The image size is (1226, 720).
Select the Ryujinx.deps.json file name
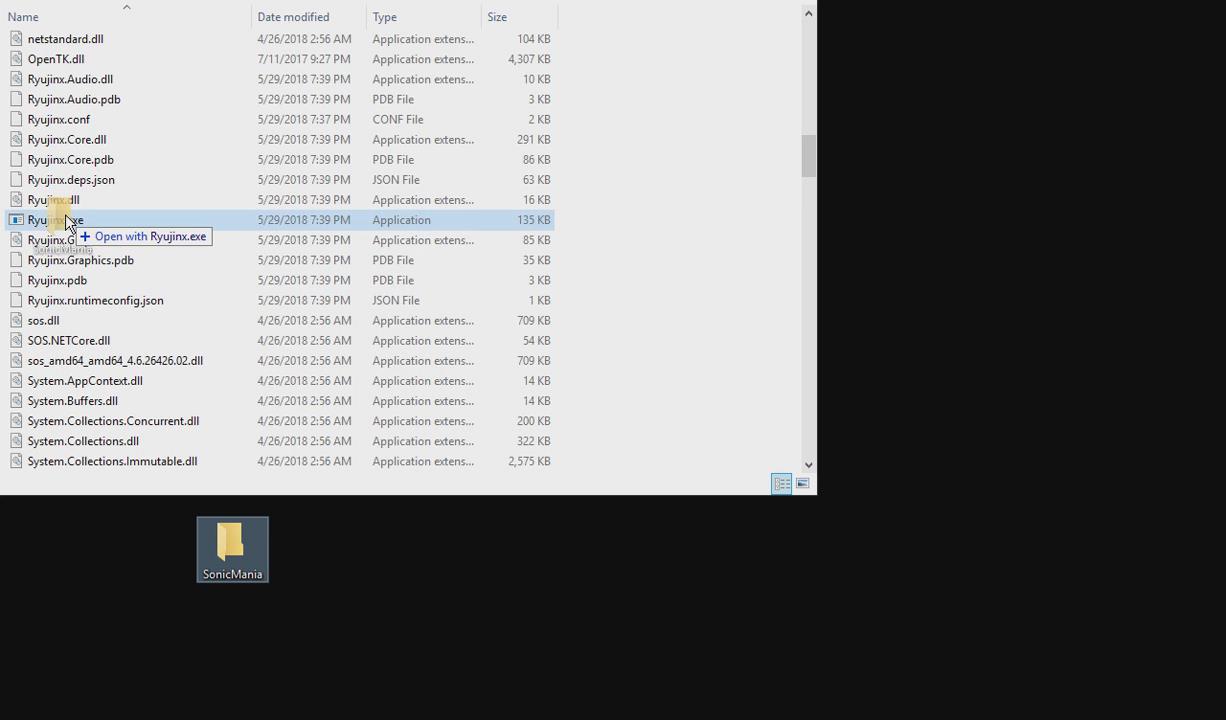click(71, 179)
